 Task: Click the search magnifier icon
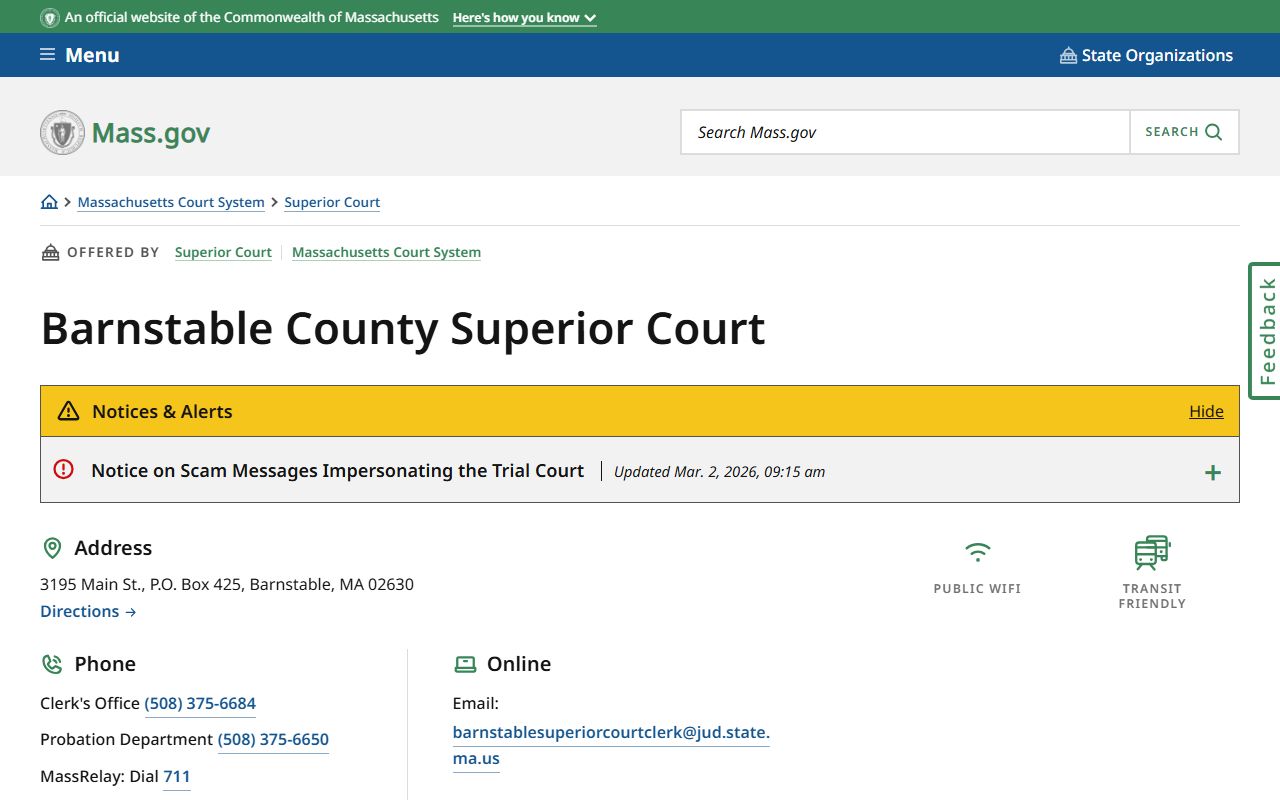(x=1214, y=132)
